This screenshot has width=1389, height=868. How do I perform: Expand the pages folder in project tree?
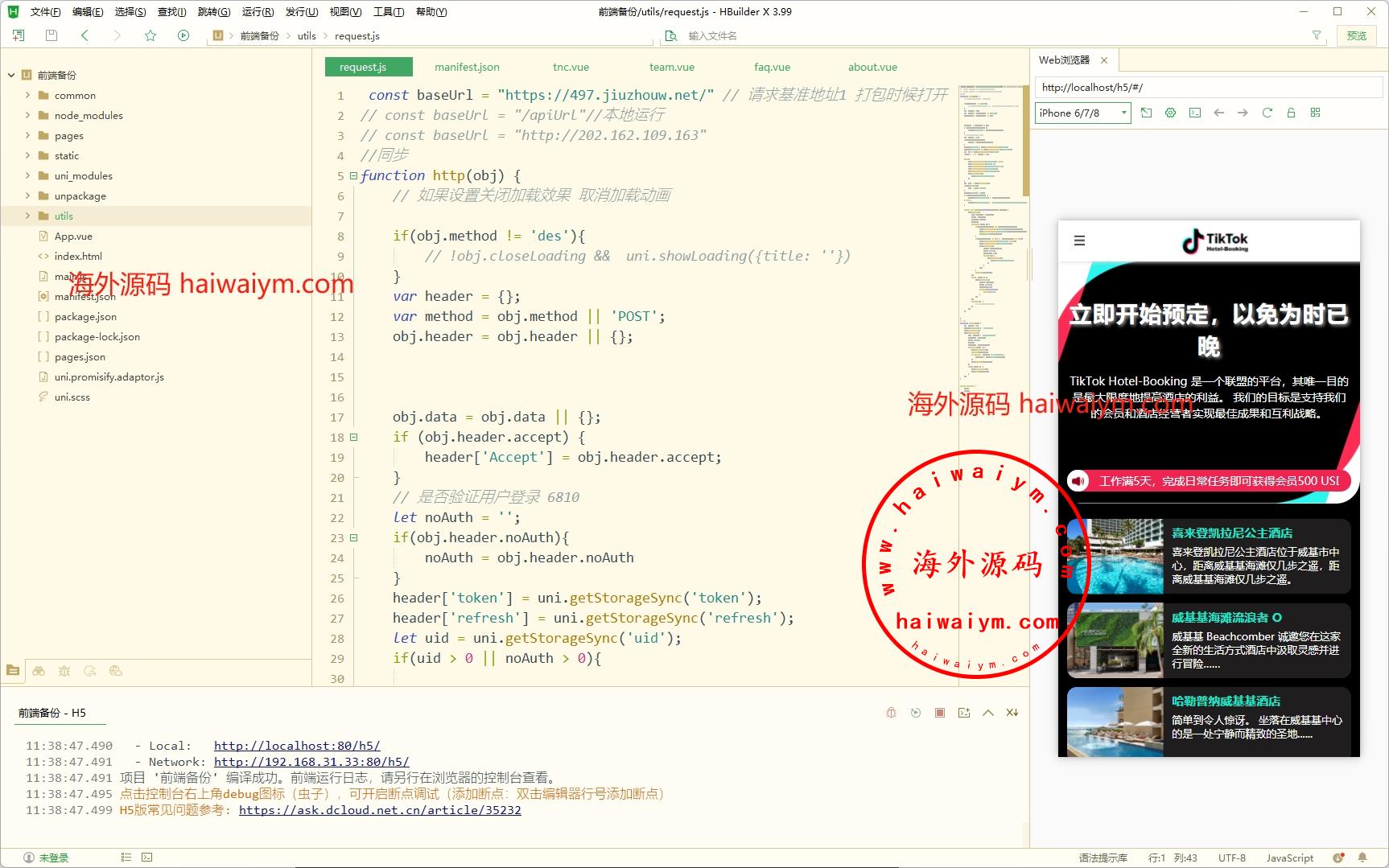(27, 135)
